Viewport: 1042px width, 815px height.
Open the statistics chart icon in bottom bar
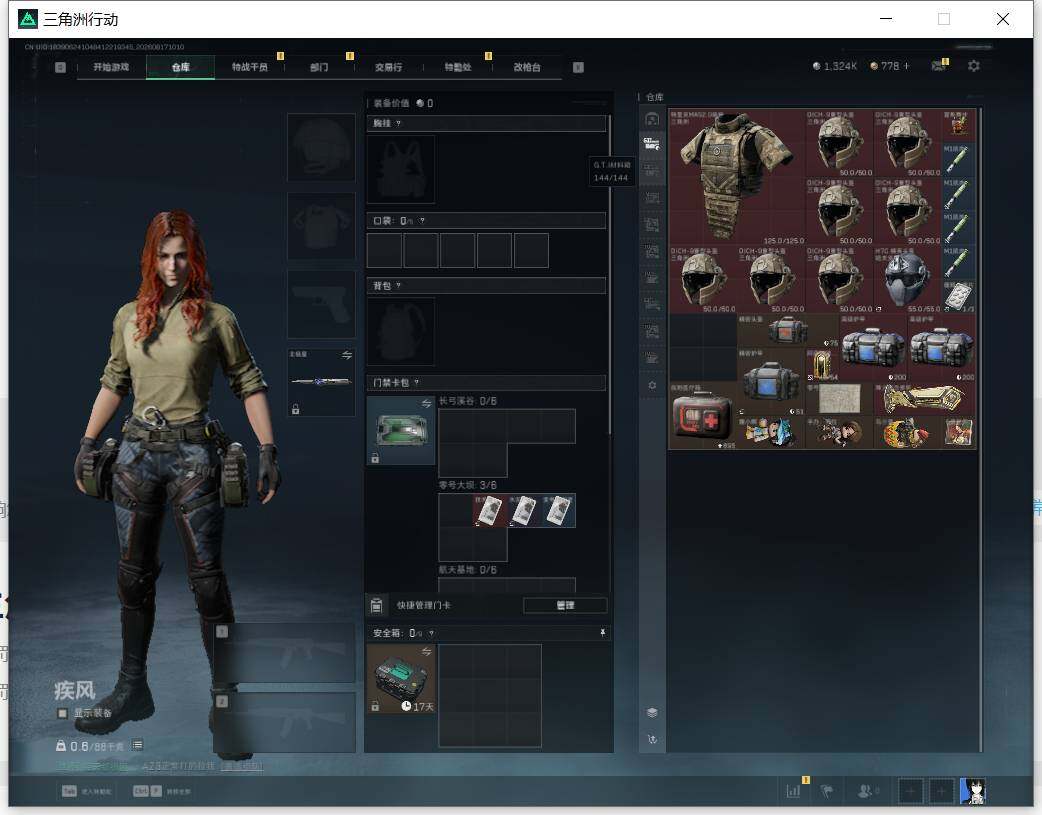(x=793, y=791)
